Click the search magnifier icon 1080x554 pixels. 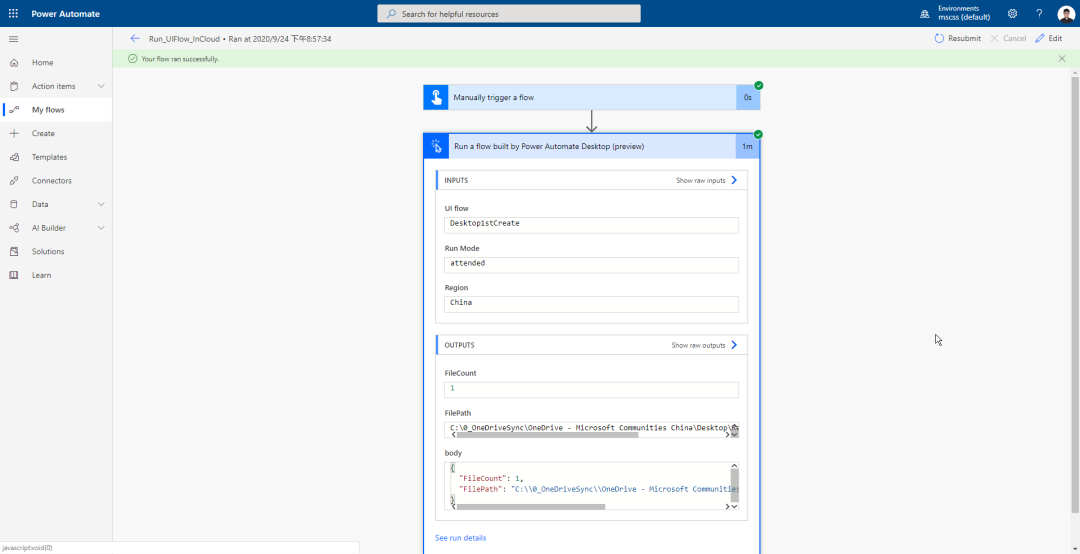(391, 14)
